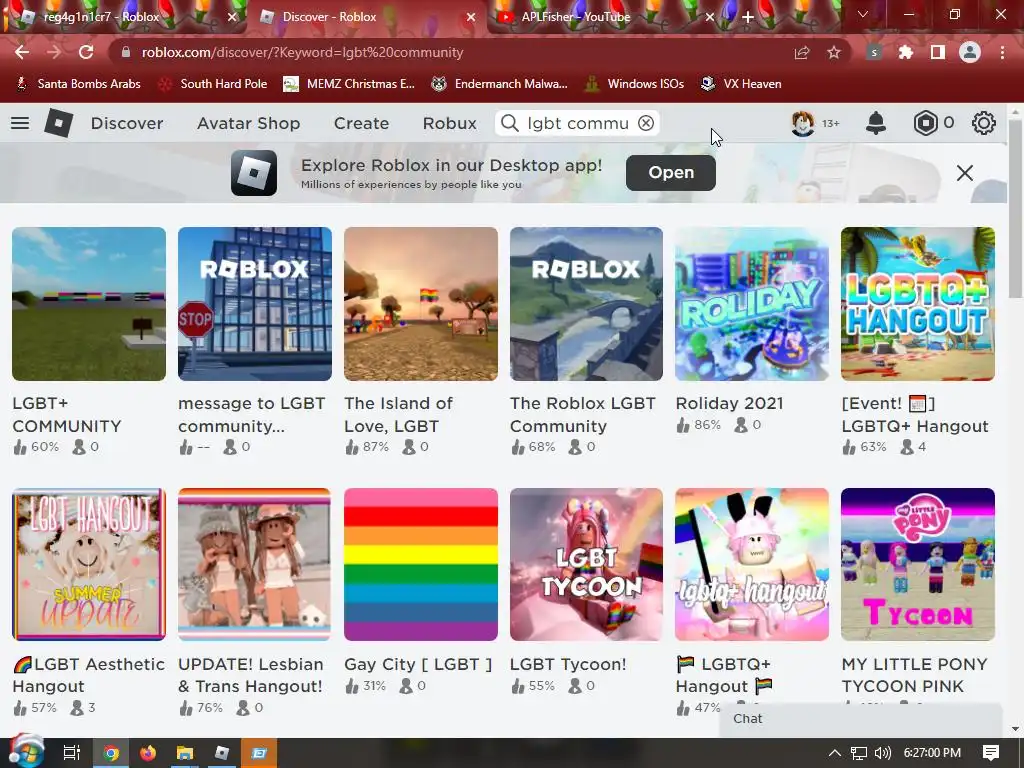Go back with the browser back arrow

tap(22, 52)
